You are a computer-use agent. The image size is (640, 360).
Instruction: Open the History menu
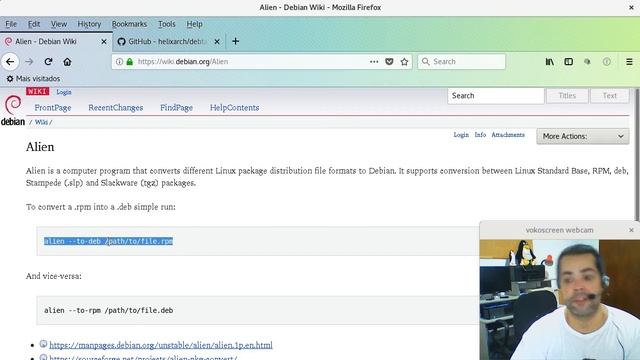pos(89,24)
